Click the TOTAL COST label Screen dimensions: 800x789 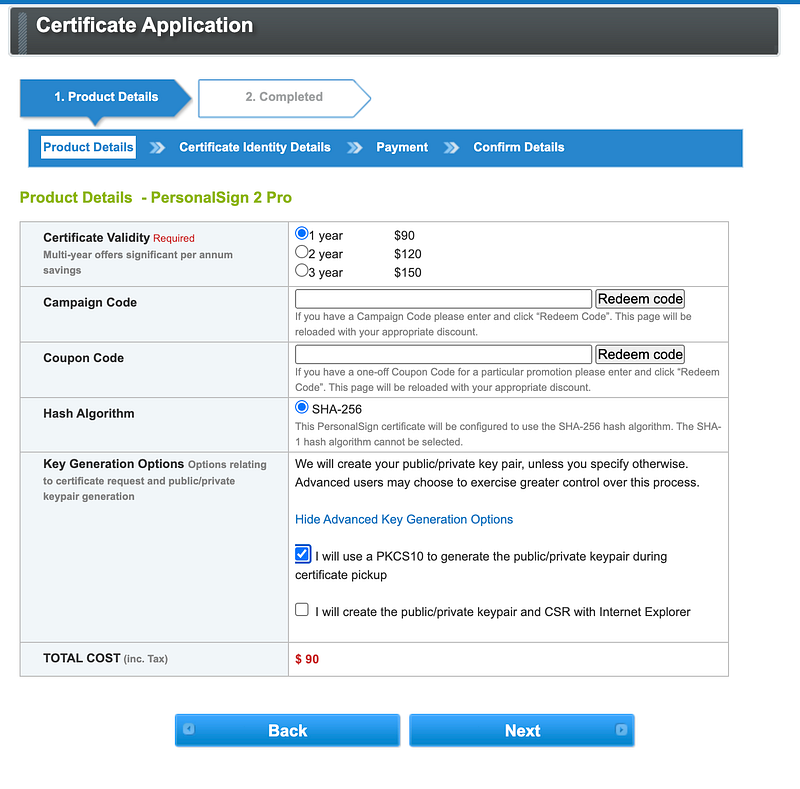[x=82, y=658]
